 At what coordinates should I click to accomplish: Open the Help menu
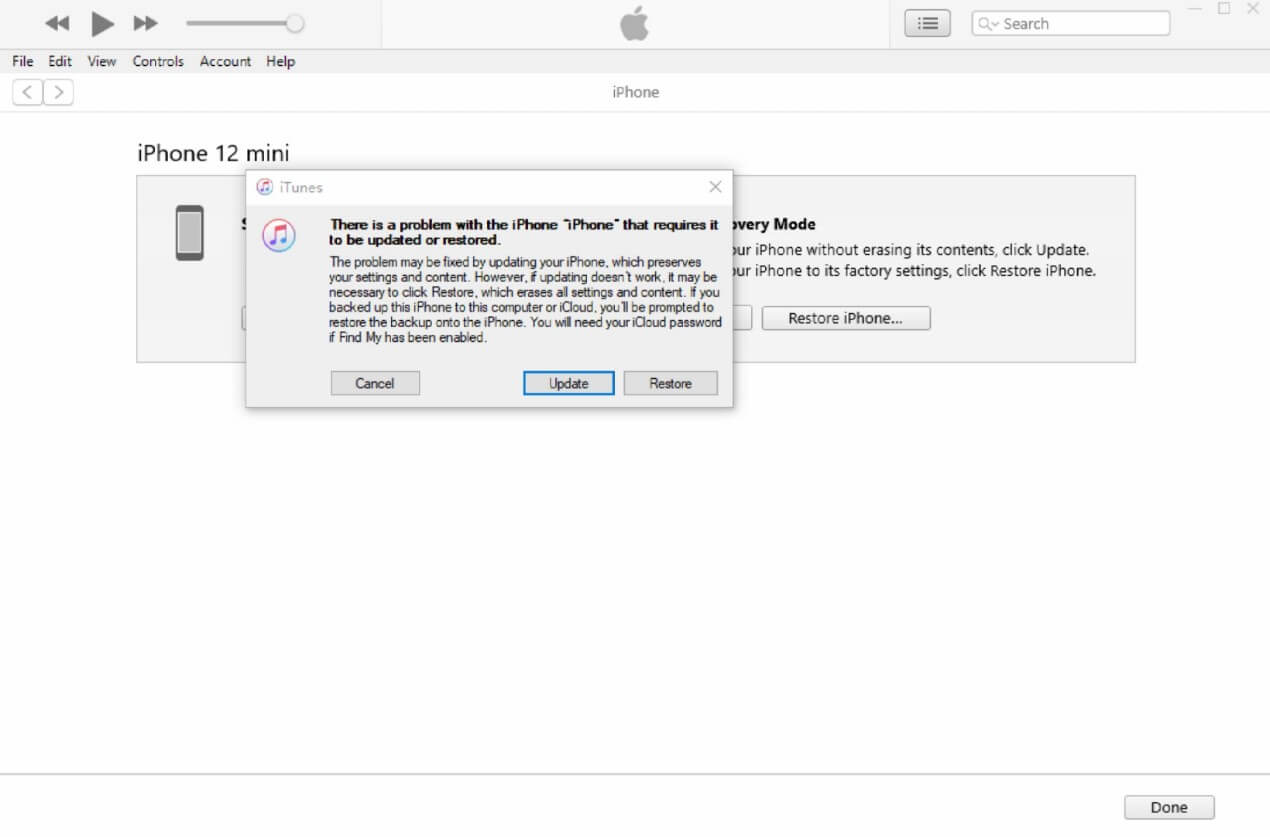280,61
